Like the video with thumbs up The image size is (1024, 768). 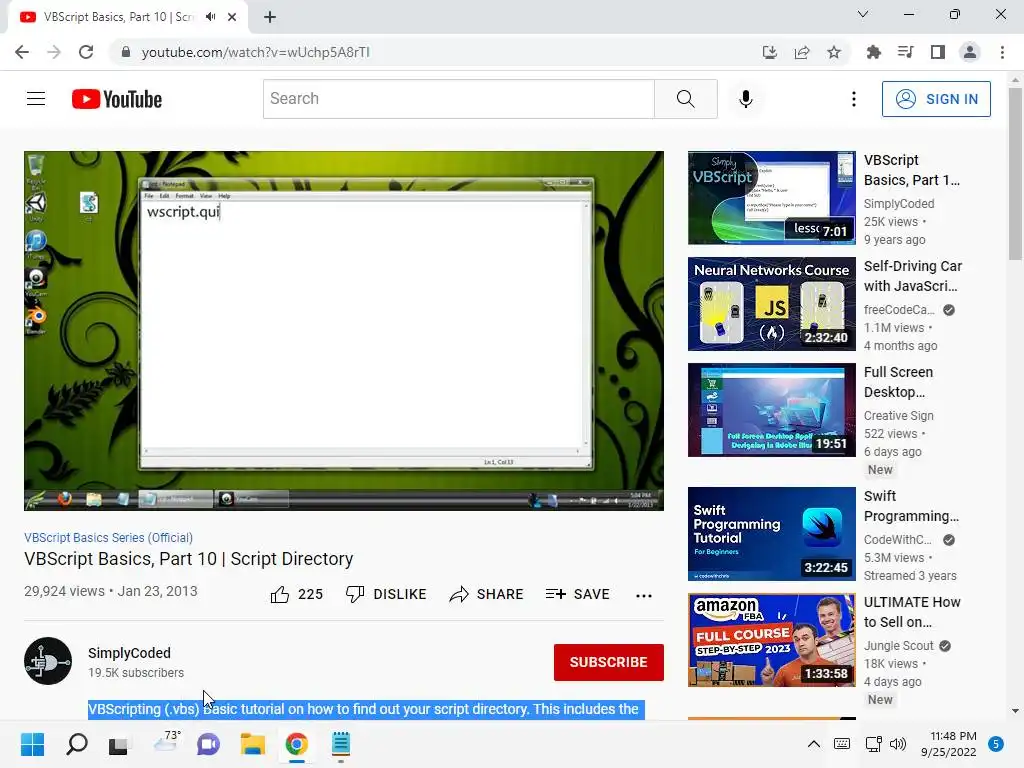296,594
